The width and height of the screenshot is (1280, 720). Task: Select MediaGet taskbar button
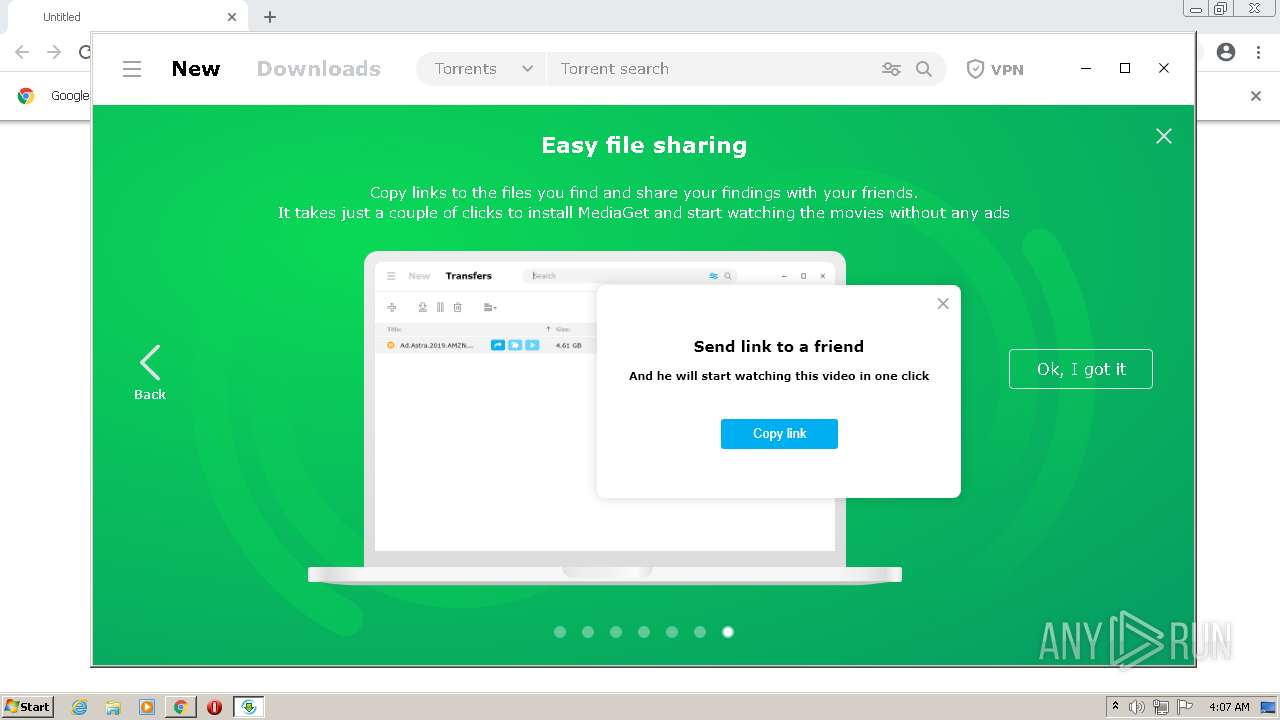(249, 707)
